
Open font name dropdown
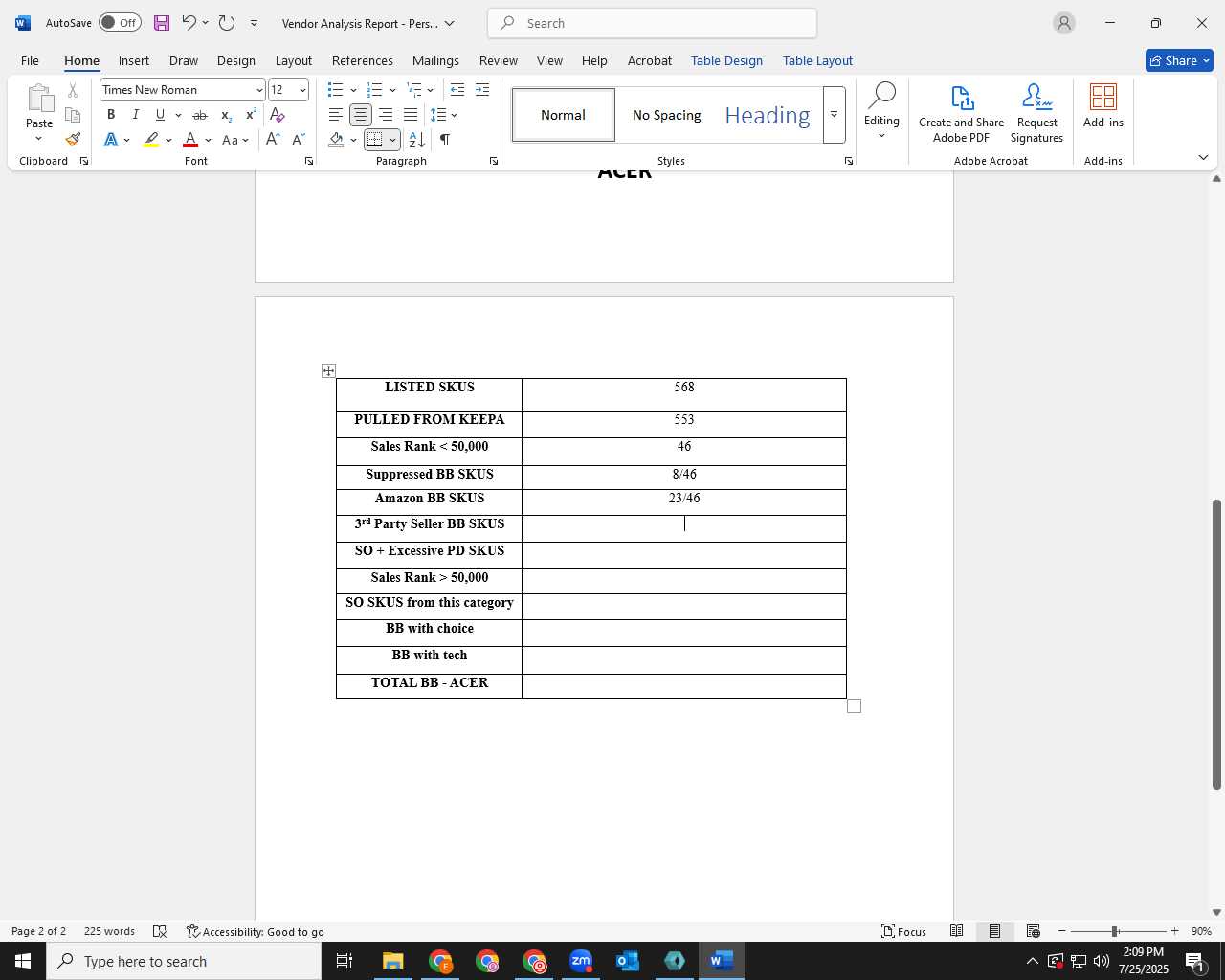[x=259, y=90]
